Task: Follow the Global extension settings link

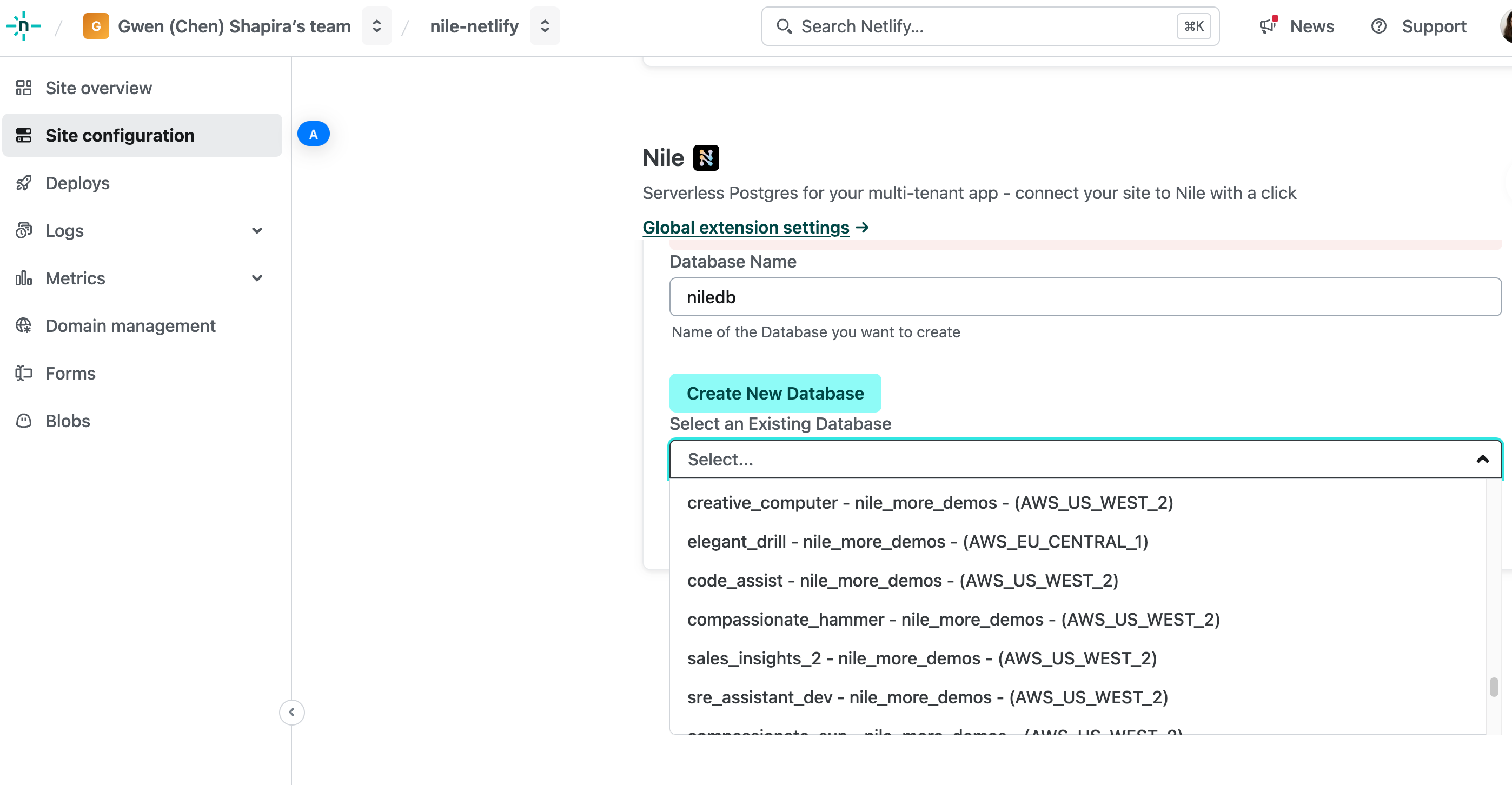Action: 745,227
